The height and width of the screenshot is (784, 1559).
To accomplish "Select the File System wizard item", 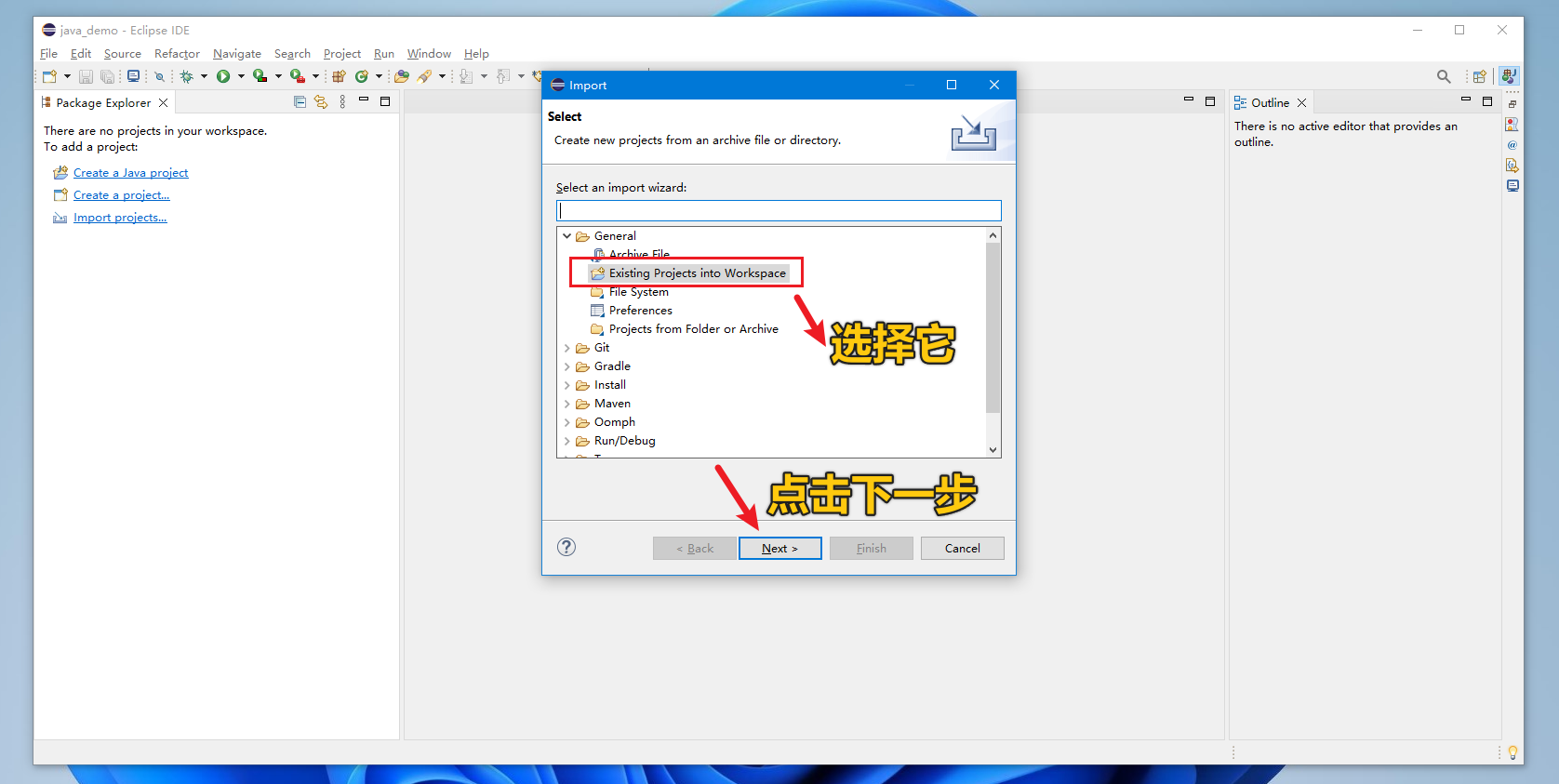I will [x=638, y=292].
